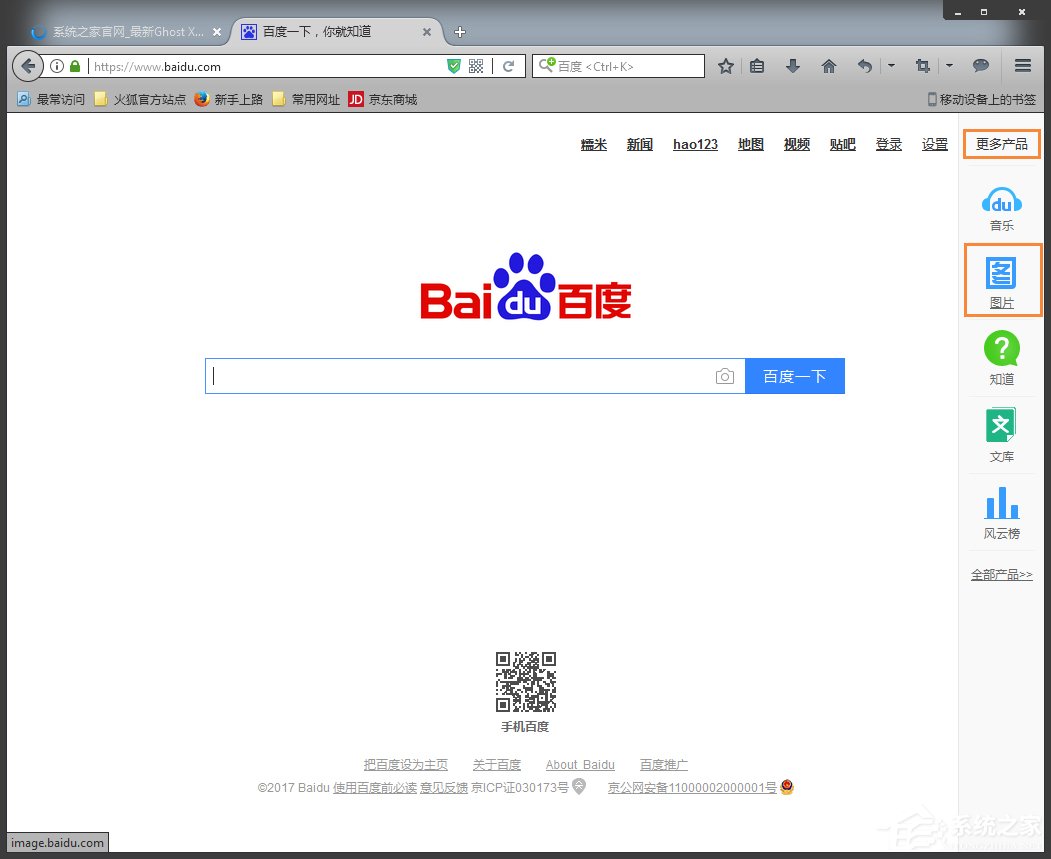The height and width of the screenshot is (859, 1051).
Task: Click the Firefox home button
Action: click(828, 65)
